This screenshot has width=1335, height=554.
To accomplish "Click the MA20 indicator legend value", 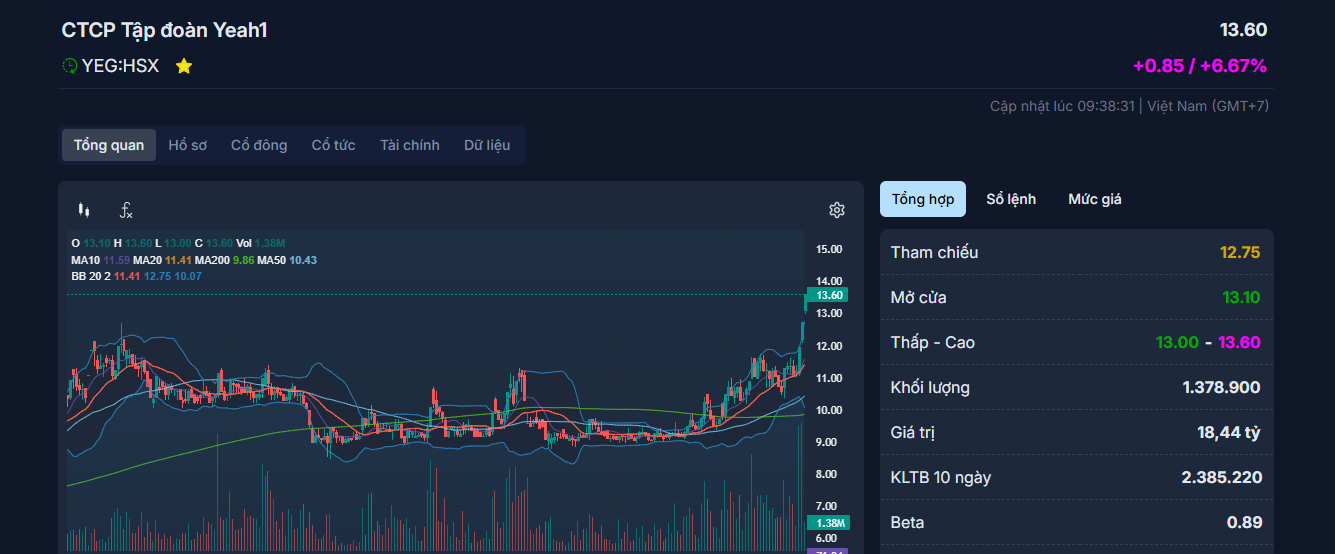I will tap(178, 260).
